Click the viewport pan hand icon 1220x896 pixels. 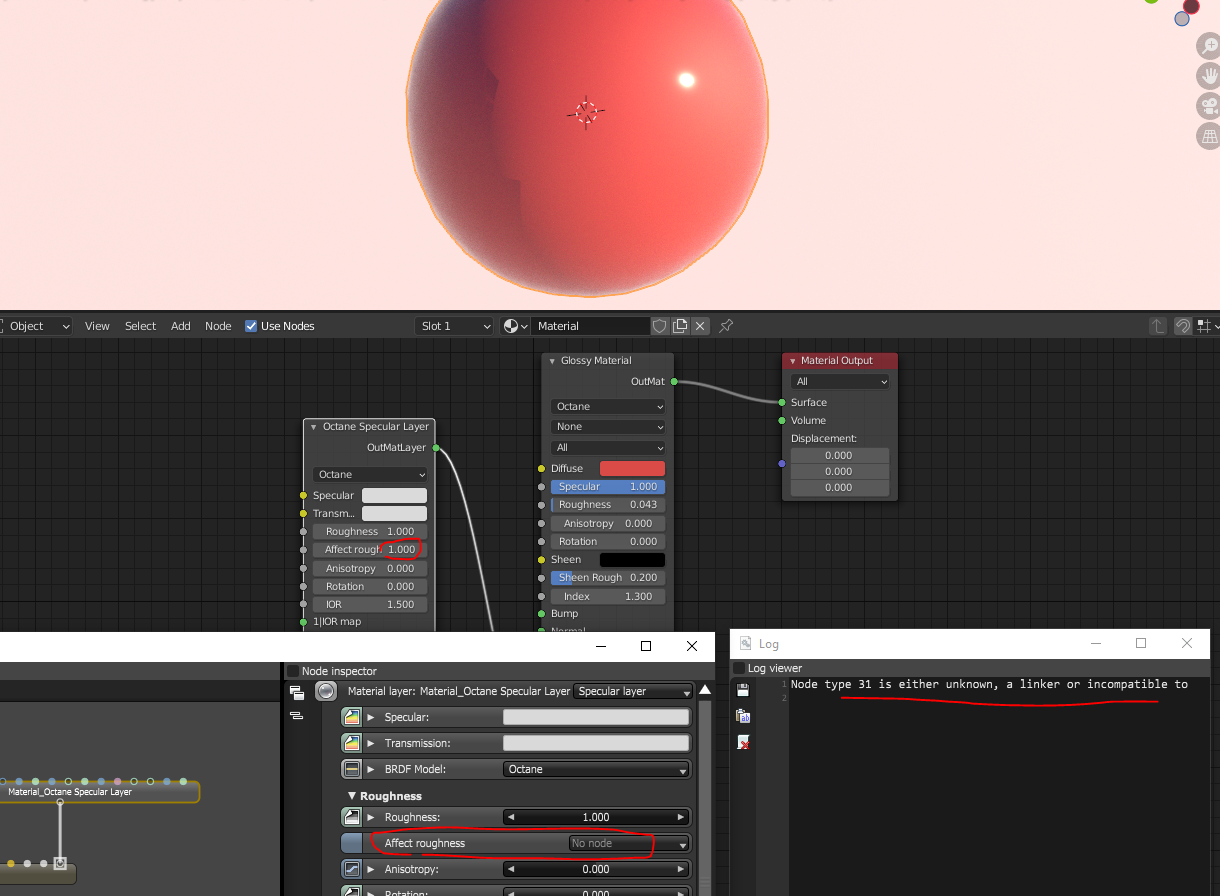[x=1209, y=76]
